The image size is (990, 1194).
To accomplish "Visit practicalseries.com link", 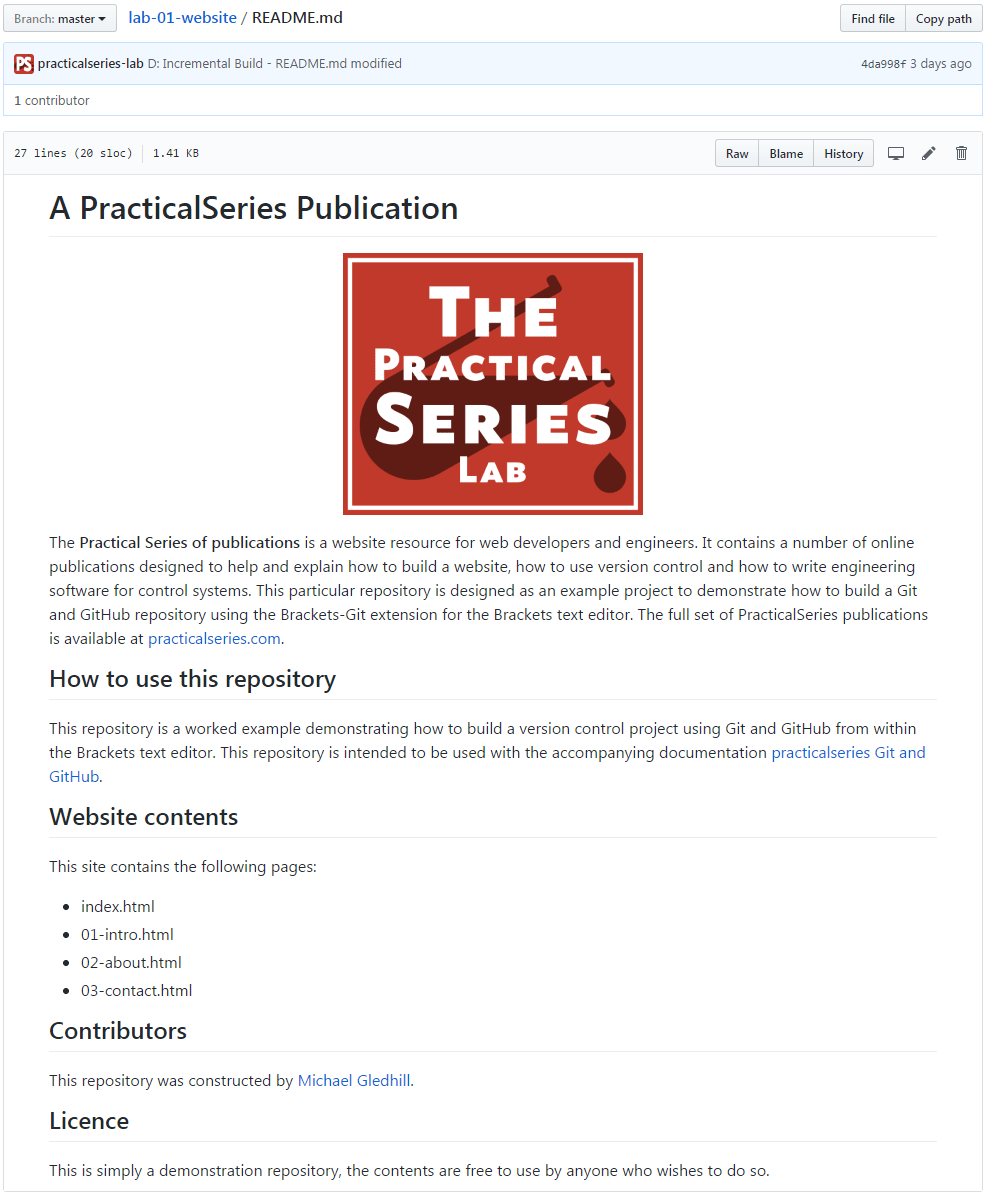I will (x=214, y=638).
